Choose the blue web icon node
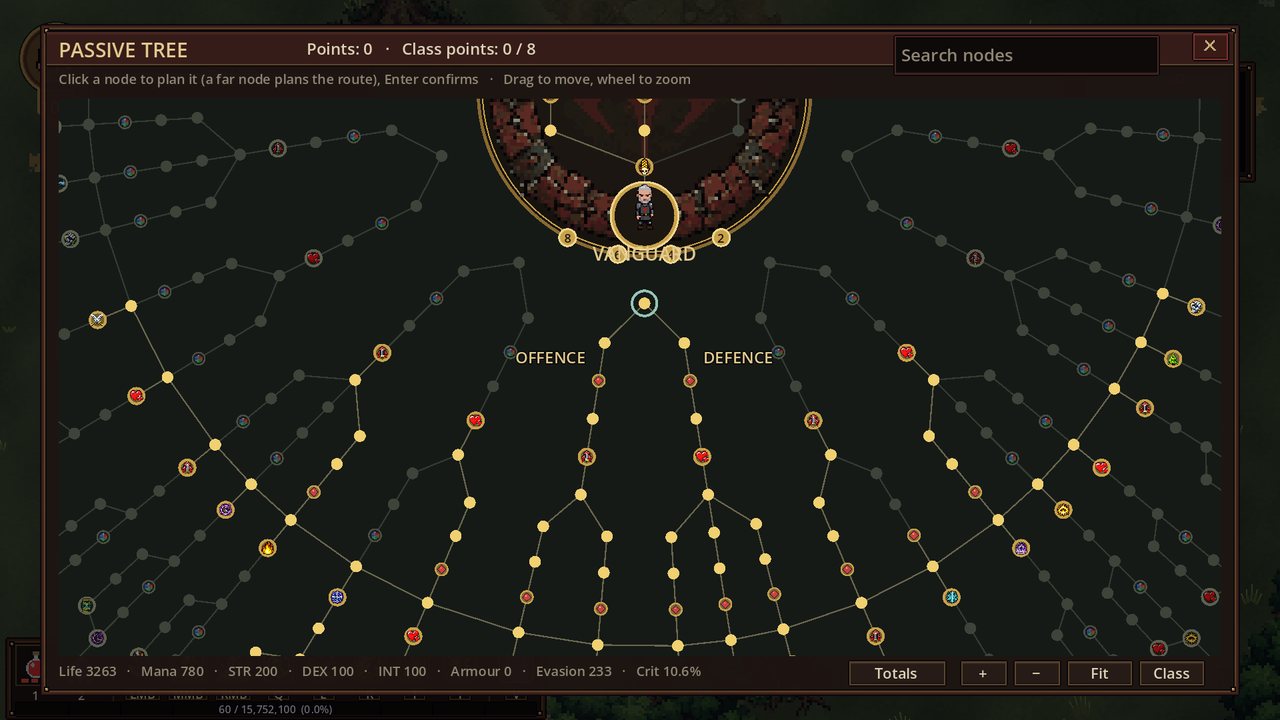This screenshot has height=720, width=1280. [337, 597]
